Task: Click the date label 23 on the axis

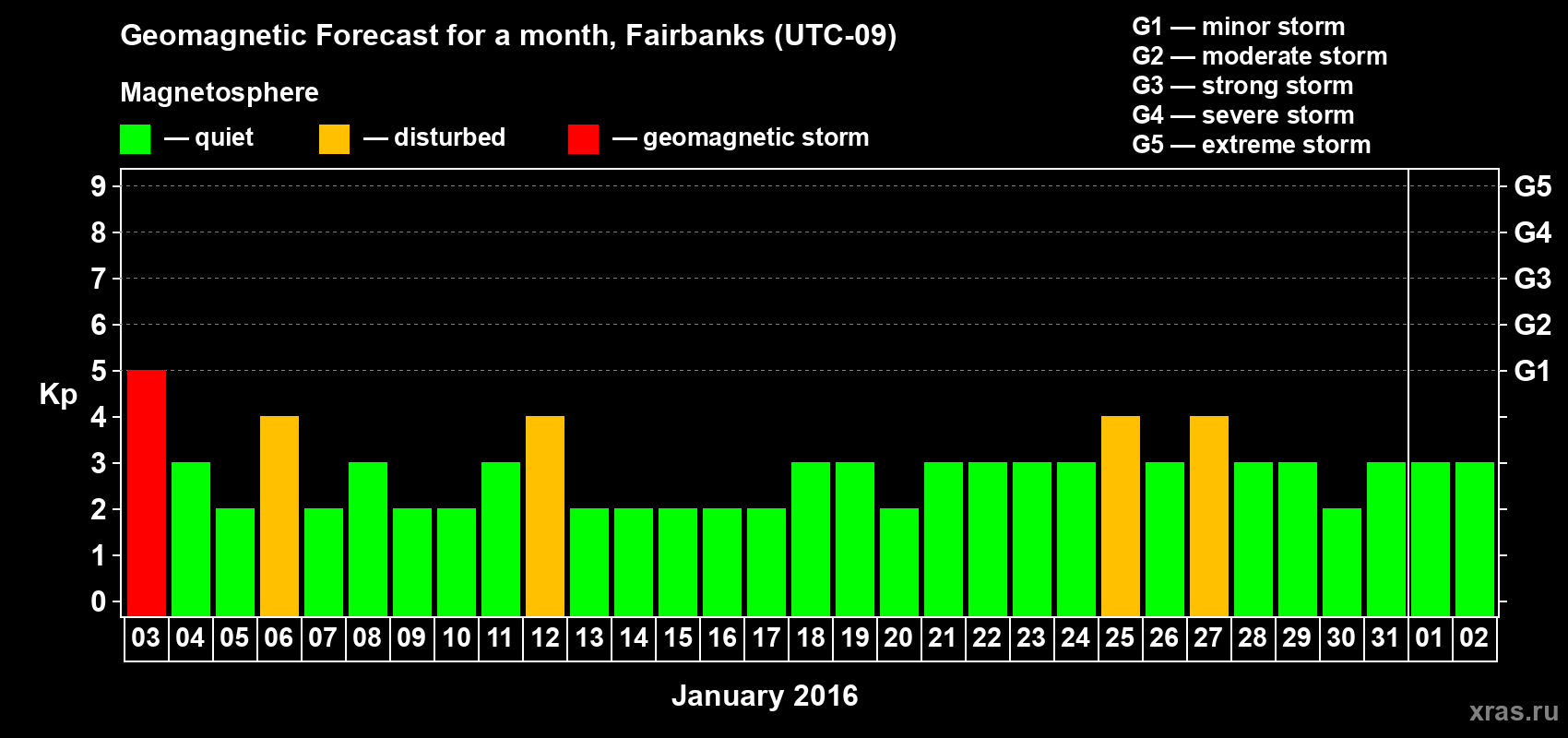Action: [x=1031, y=637]
